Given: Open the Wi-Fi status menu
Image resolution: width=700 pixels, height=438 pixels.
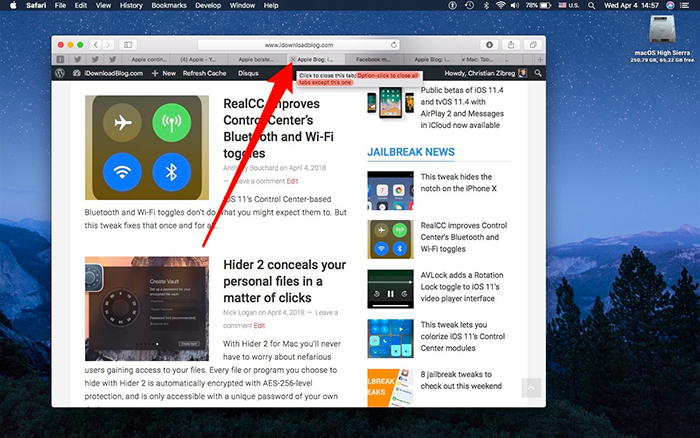Looking at the screenshot, I should point(500,5).
